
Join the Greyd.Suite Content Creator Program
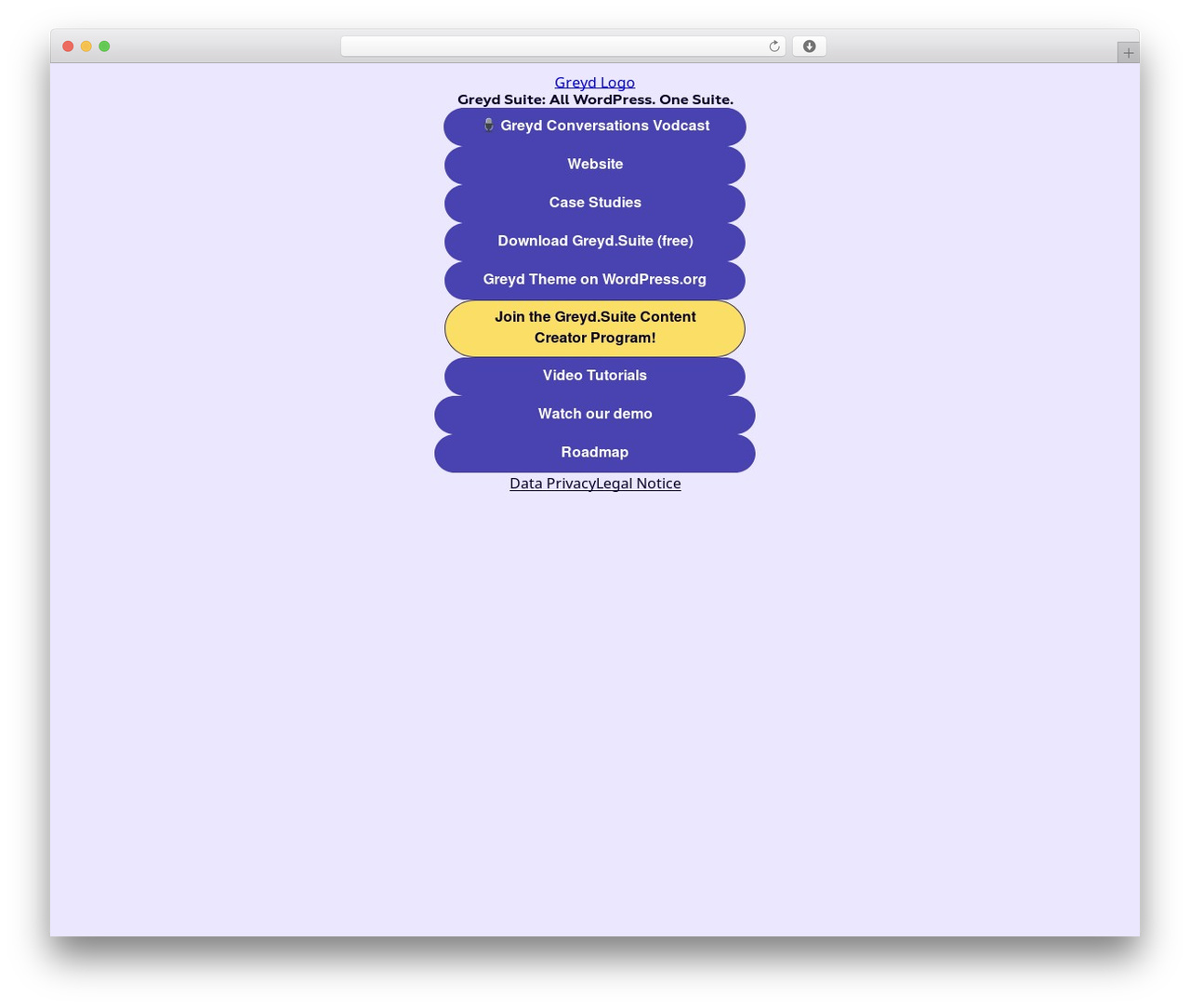tap(595, 328)
